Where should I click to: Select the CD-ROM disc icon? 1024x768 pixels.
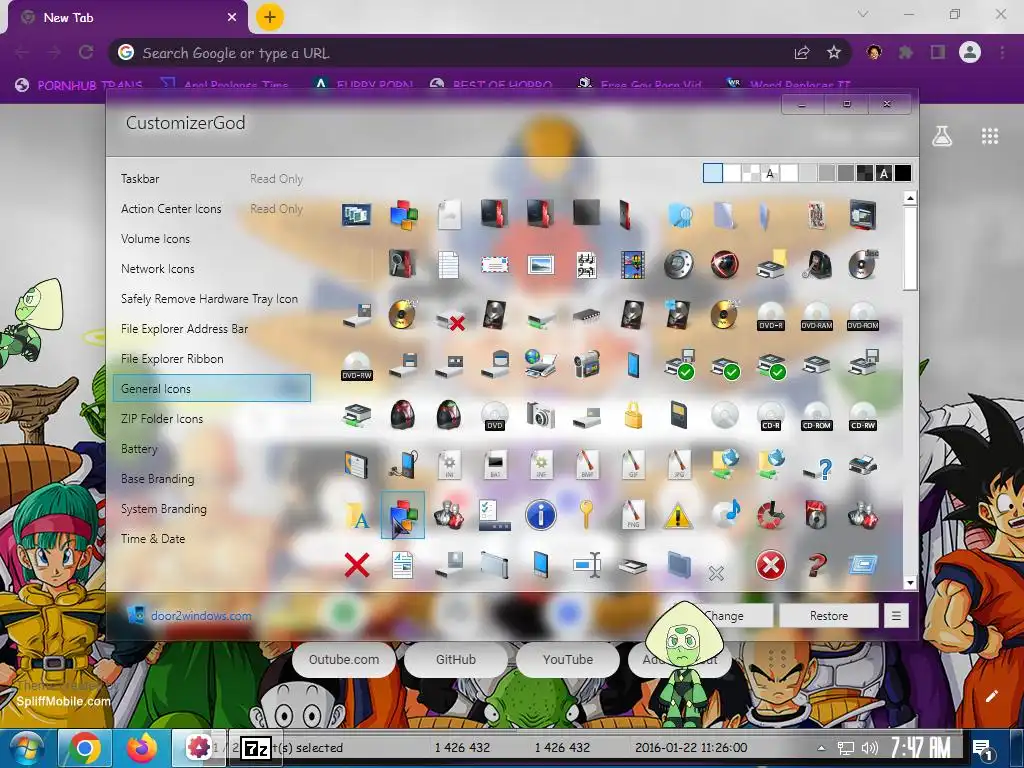pos(817,415)
